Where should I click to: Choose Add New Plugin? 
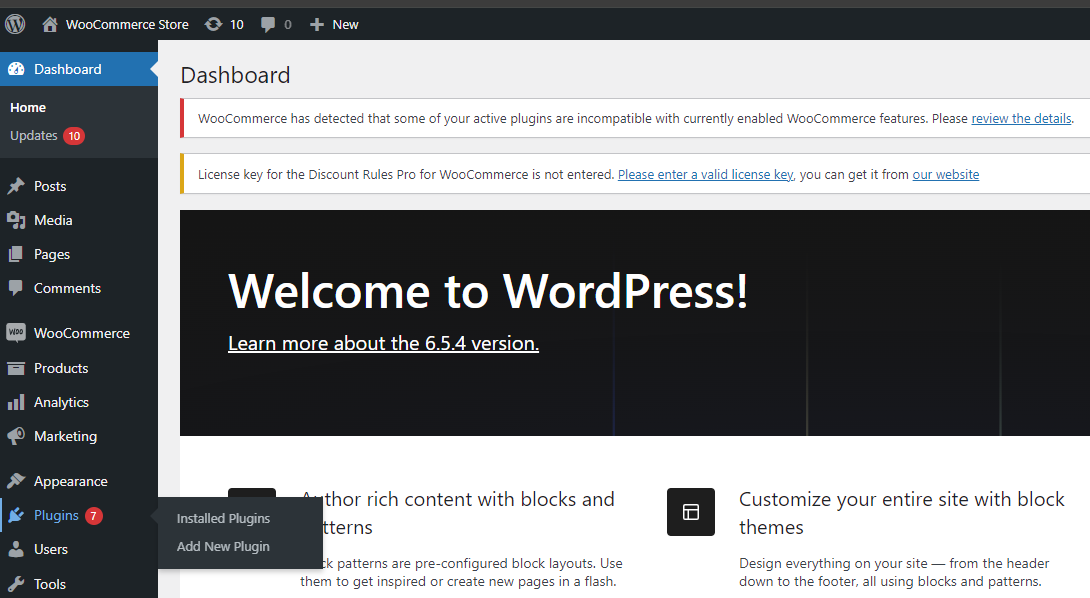pos(222,546)
